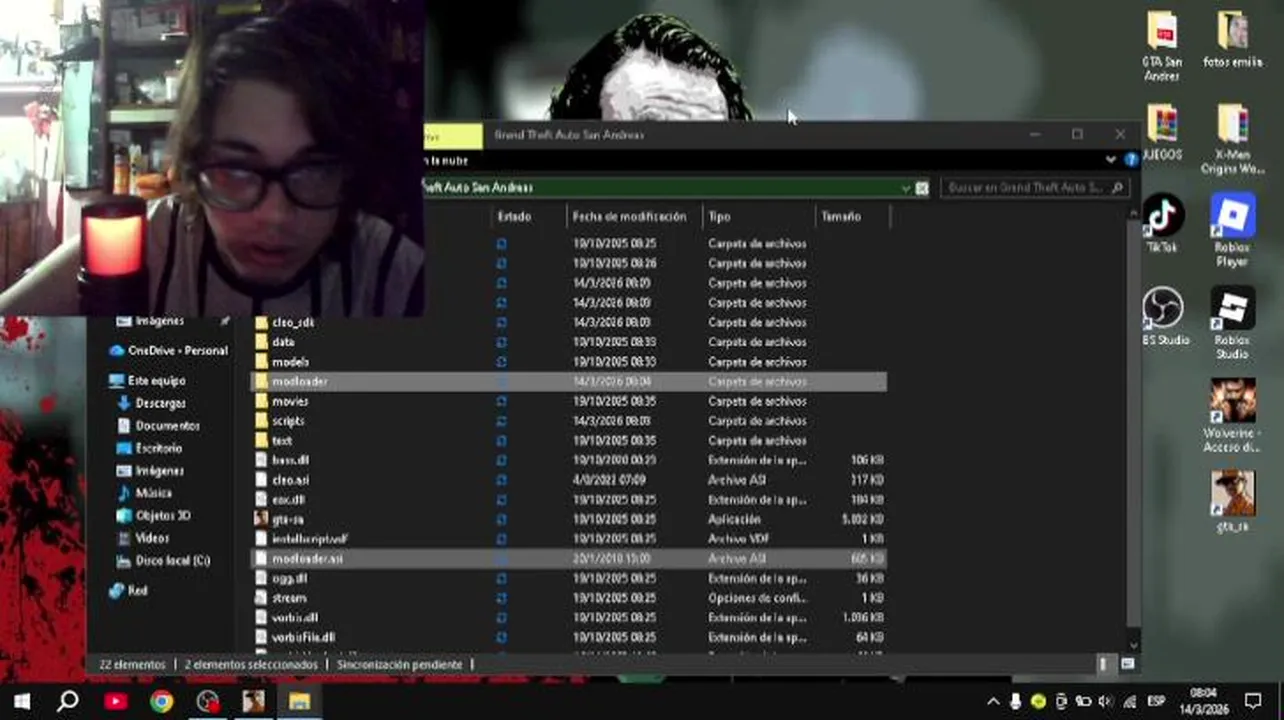Select OneDrive - Personal in sidebar

(x=168, y=351)
